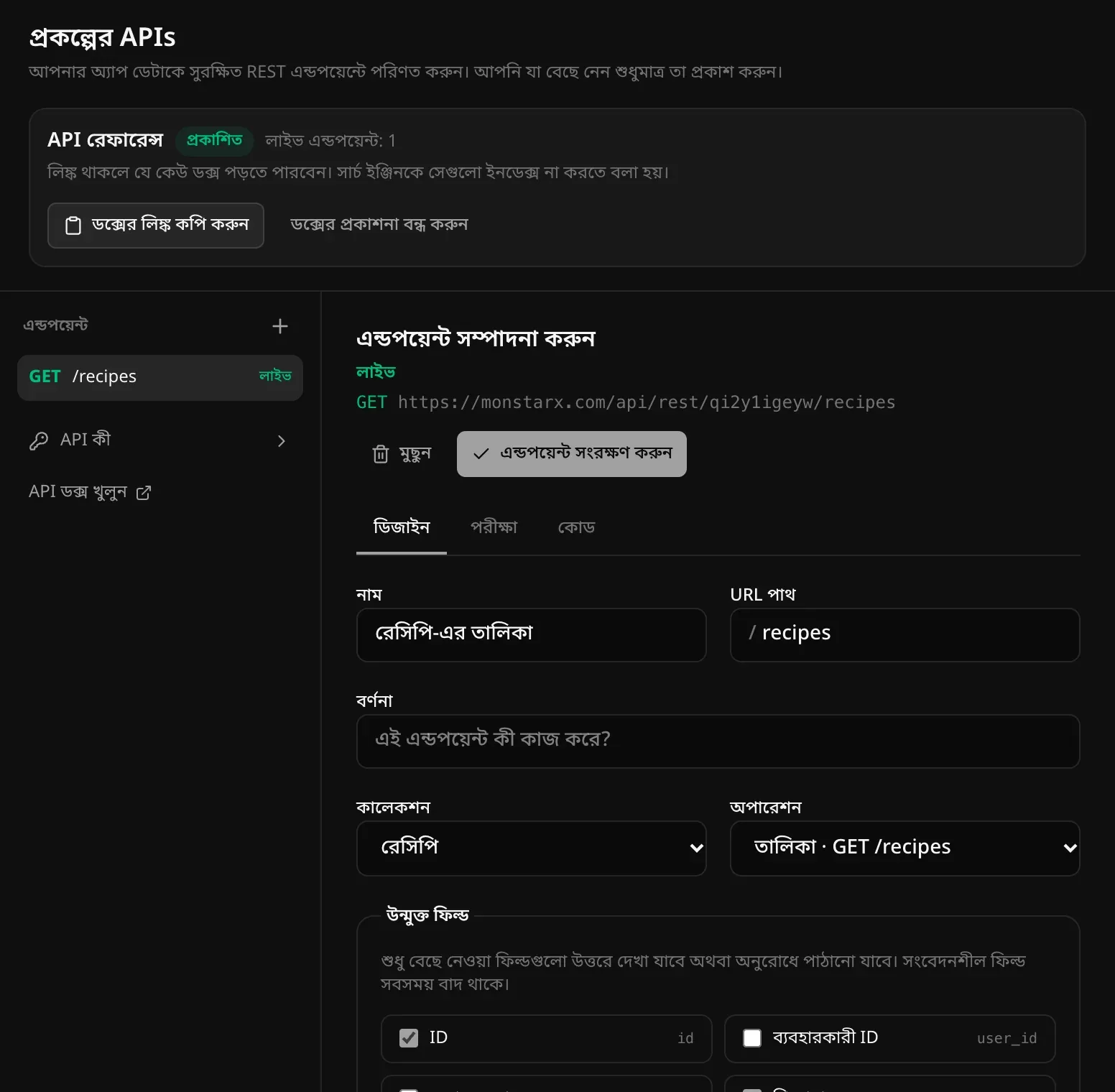Viewport: 1115px width, 1092px height.
Task: Click the মুছুন delete button
Action: [402, 454]
